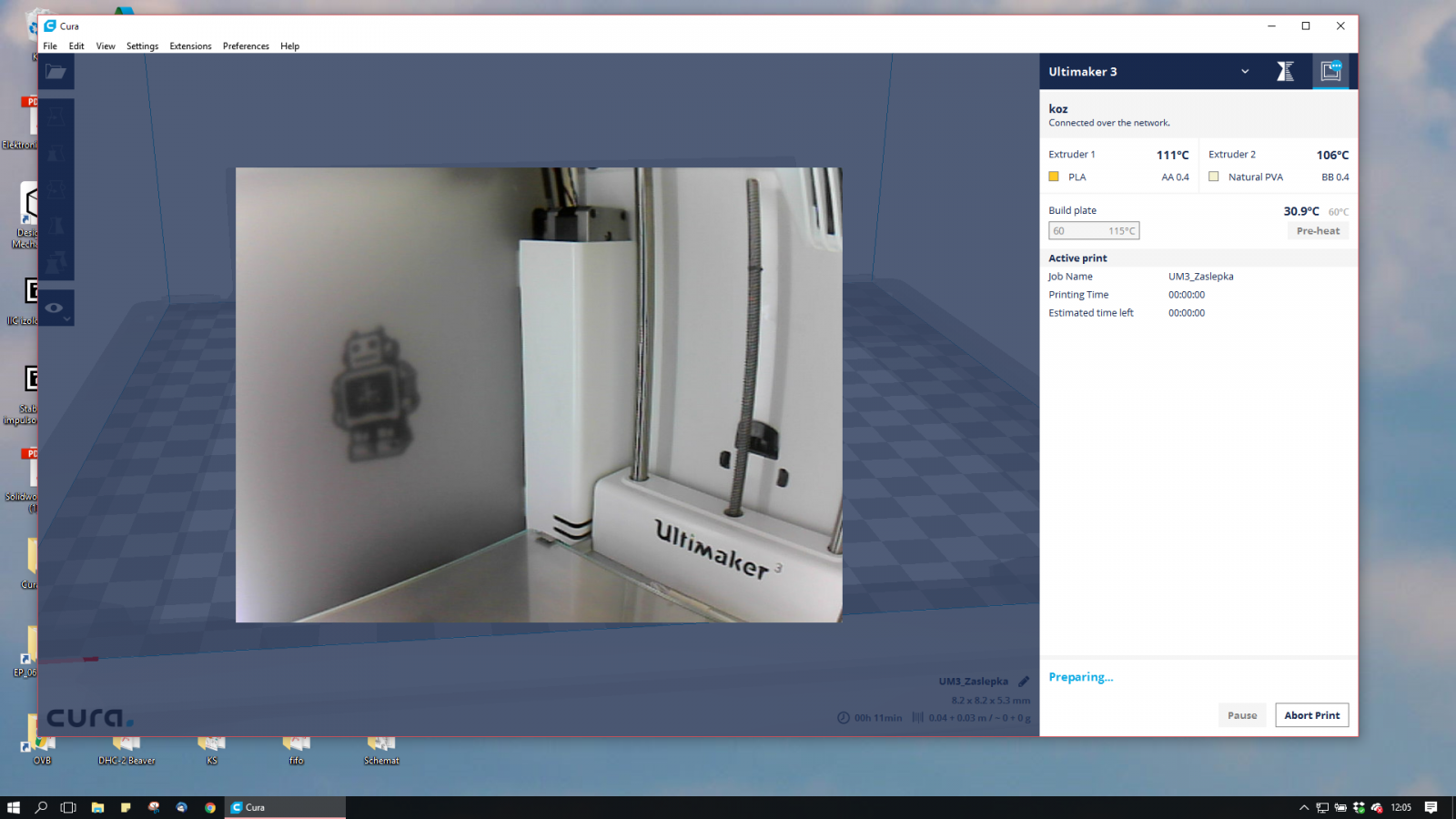Click the printer camera feed image
Screen dimensions: 1456x819
click(x=539, y=395)
